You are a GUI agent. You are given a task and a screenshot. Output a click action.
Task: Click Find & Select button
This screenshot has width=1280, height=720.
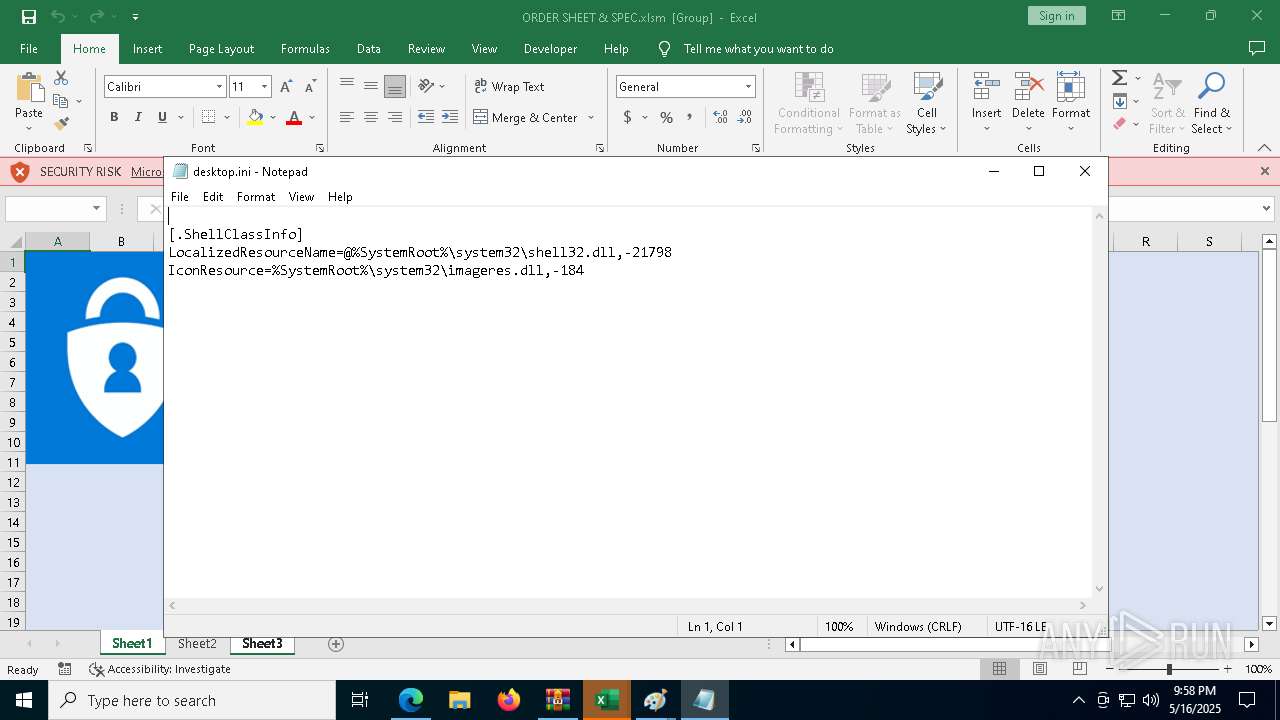pyautogui.click(x=1212, y=103)
